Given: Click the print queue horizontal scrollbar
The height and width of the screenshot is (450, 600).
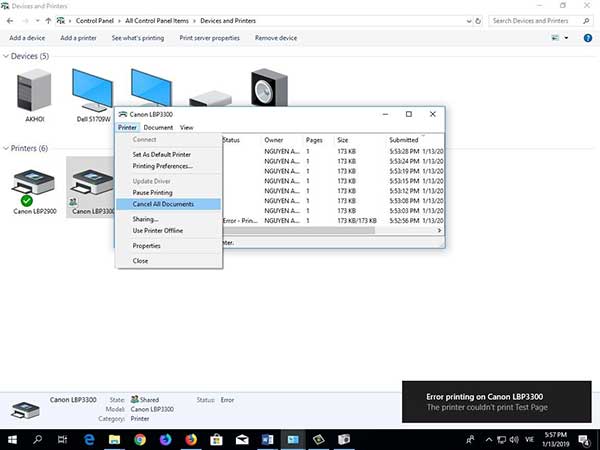Looking at the screenshot, I should tap(298, 230).
